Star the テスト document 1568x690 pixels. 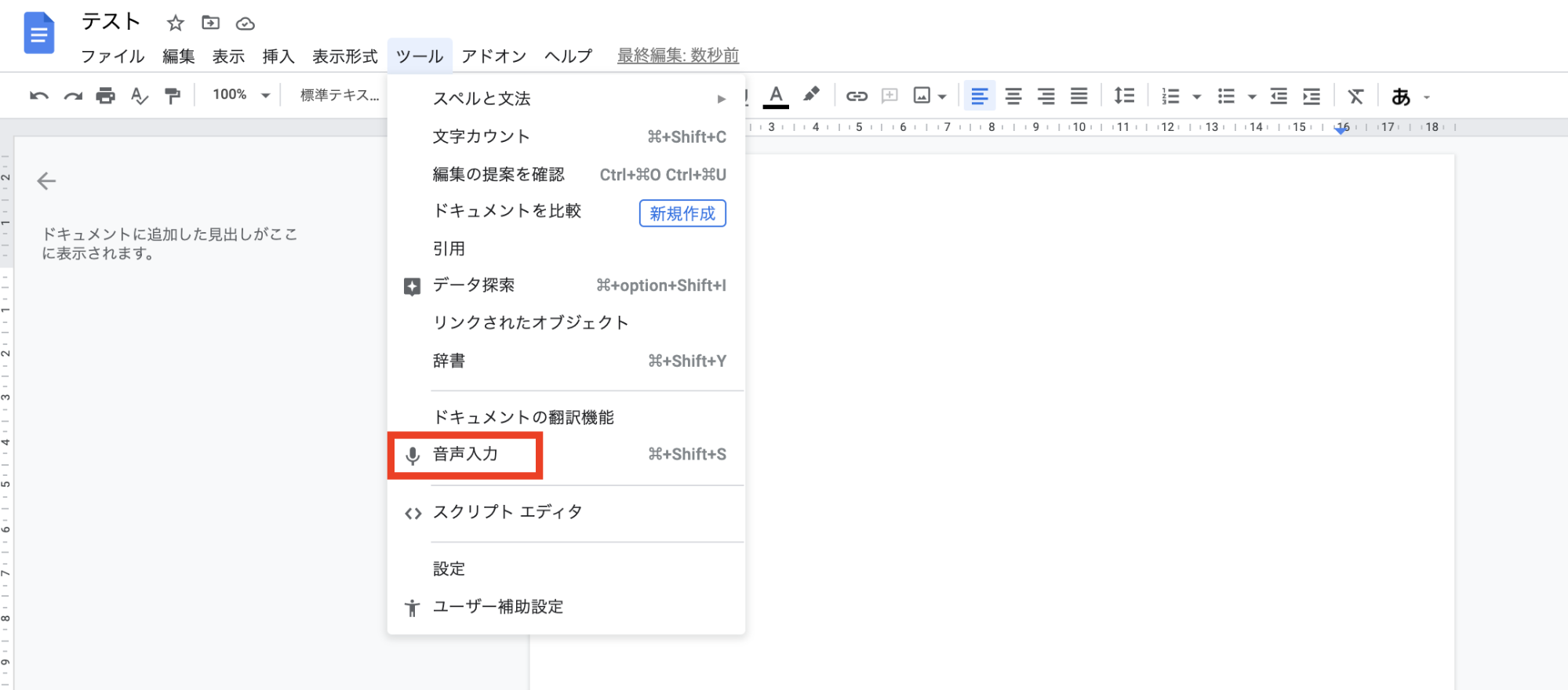[x=175, y=24]
